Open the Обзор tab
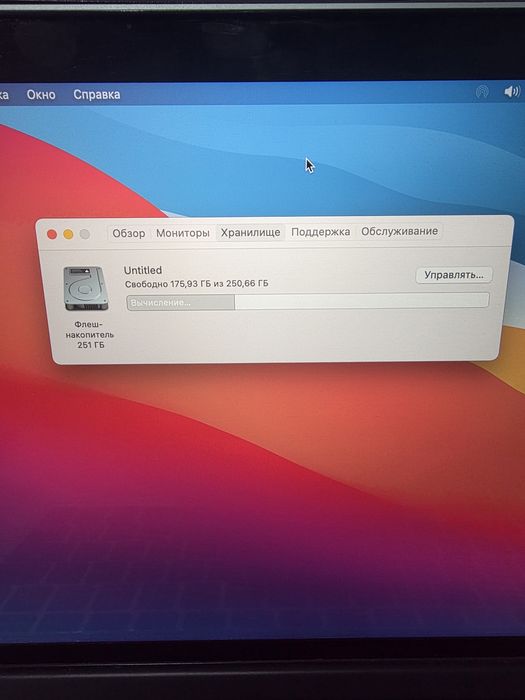This screenshot has width=525, height=700. [129, 233]
